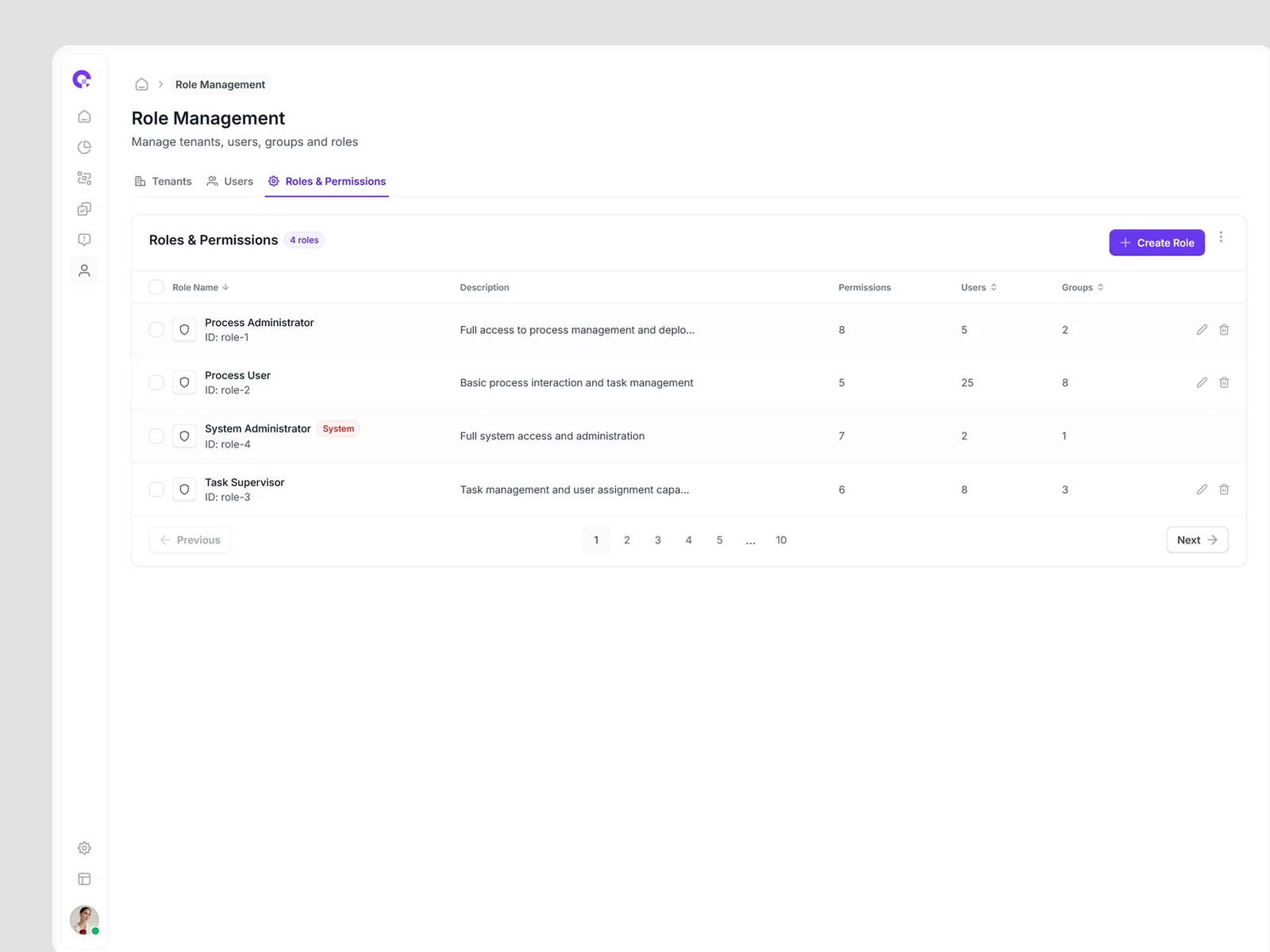The width and height of the screenshot is (1270, 952).
Task: Tick the System Administrator row checkbox
Action: click(x=156, y=436)
